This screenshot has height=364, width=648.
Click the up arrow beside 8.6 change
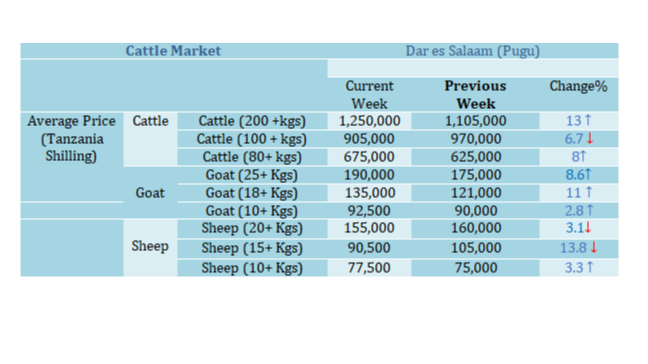point(588,174)
